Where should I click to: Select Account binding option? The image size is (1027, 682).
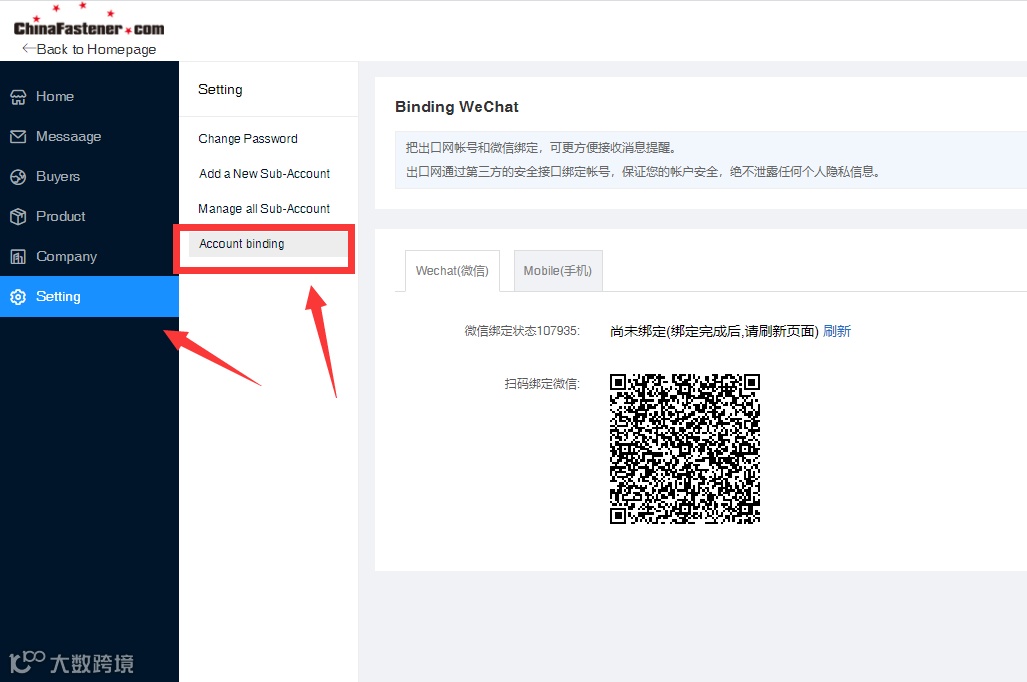point(269,244)
